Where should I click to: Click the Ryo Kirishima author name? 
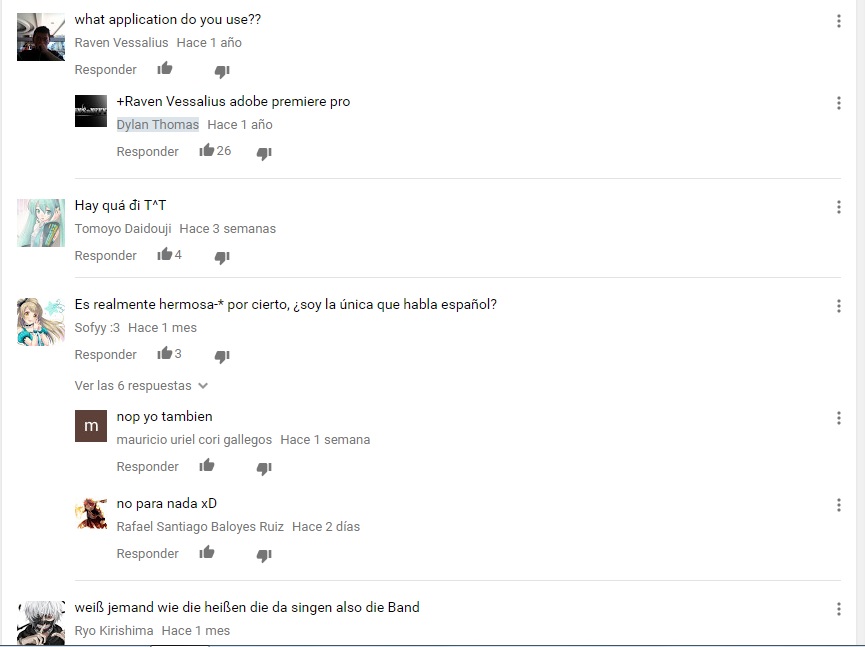[114, 630]
